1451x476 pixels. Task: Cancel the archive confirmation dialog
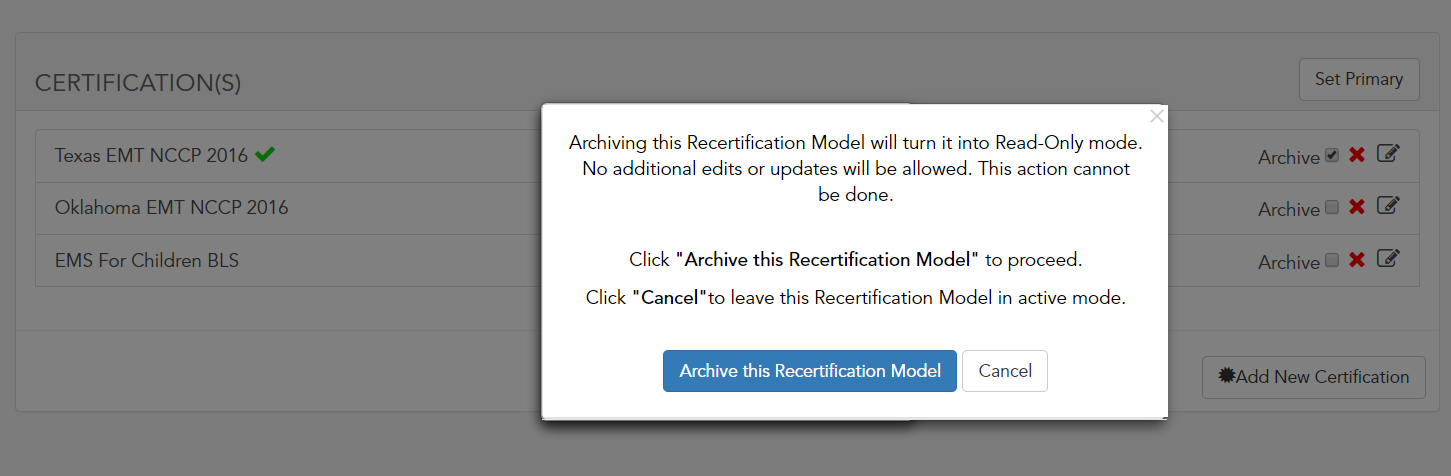1005,371
